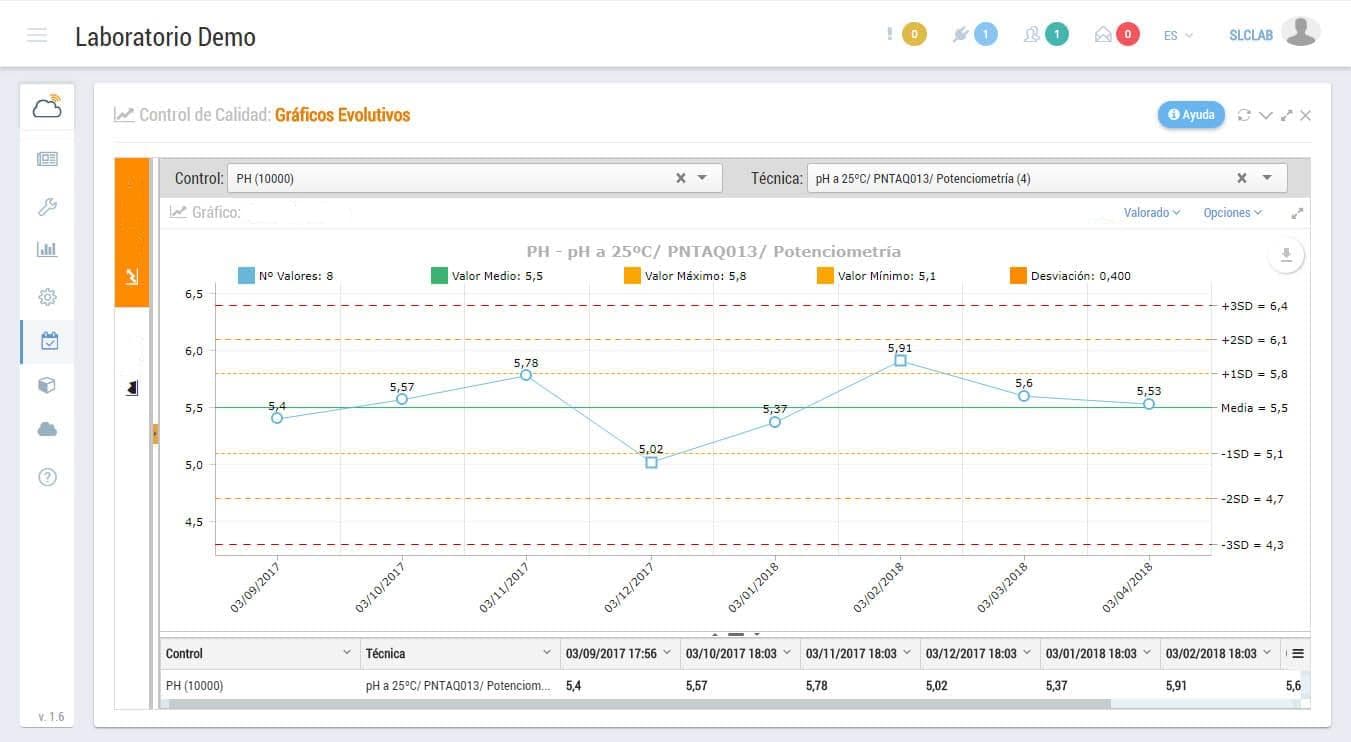1351x742 pixels.
Task: Toggle the Valor Medio: 5,5 legend swatch
Action: [439, 275]
